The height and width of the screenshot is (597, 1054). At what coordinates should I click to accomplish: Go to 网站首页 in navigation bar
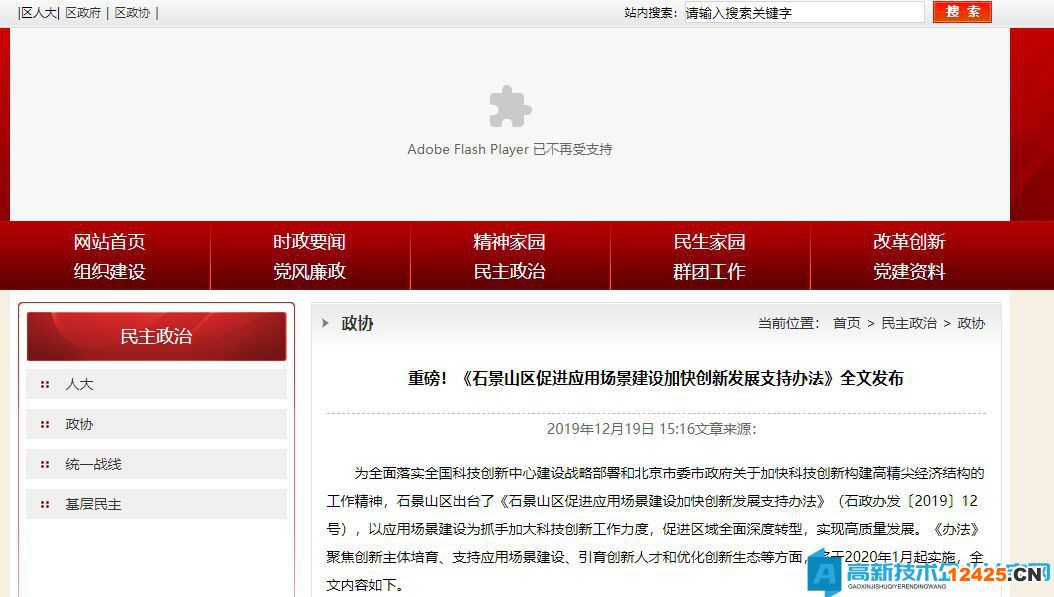click(x=109, y=242)
